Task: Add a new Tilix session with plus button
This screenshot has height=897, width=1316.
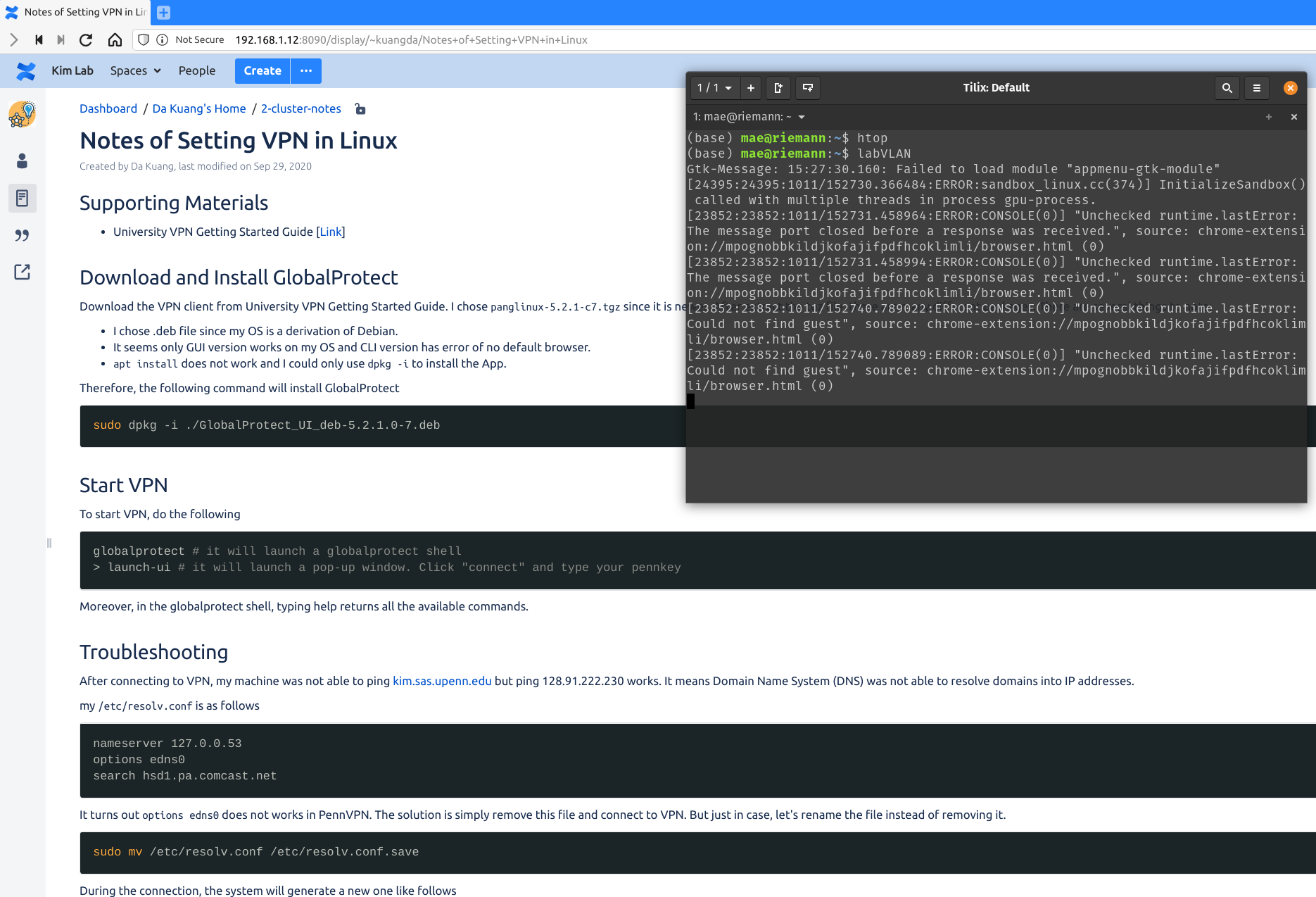Action: tap(751, 88)
